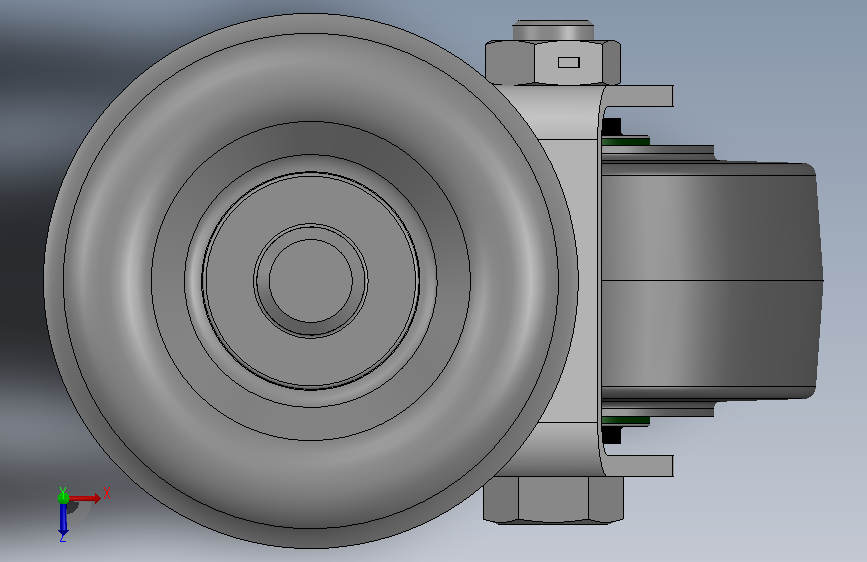This screenshot has height=562, width=867.
Task: Select the central hub cap circle of the front wheel
Action: 310,280
